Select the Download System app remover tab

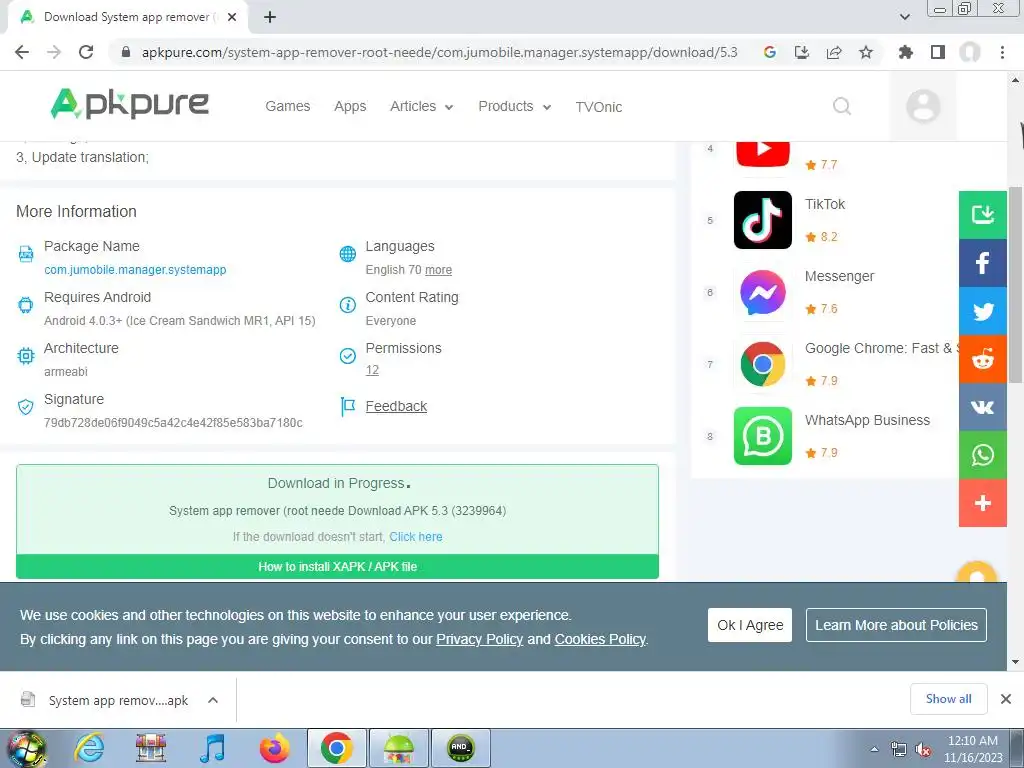tap(128, 17)
